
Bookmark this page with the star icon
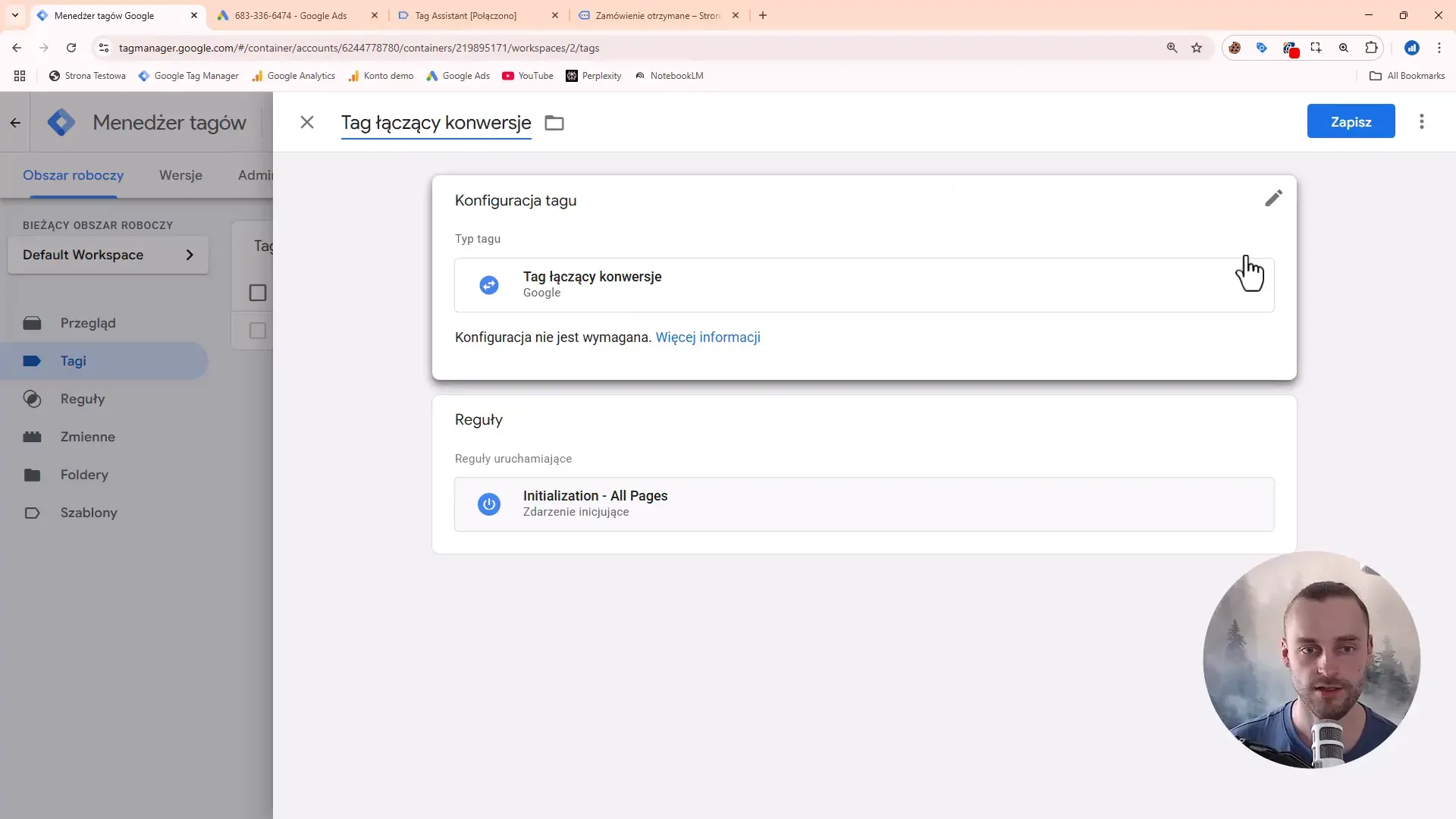point(1197,48)
